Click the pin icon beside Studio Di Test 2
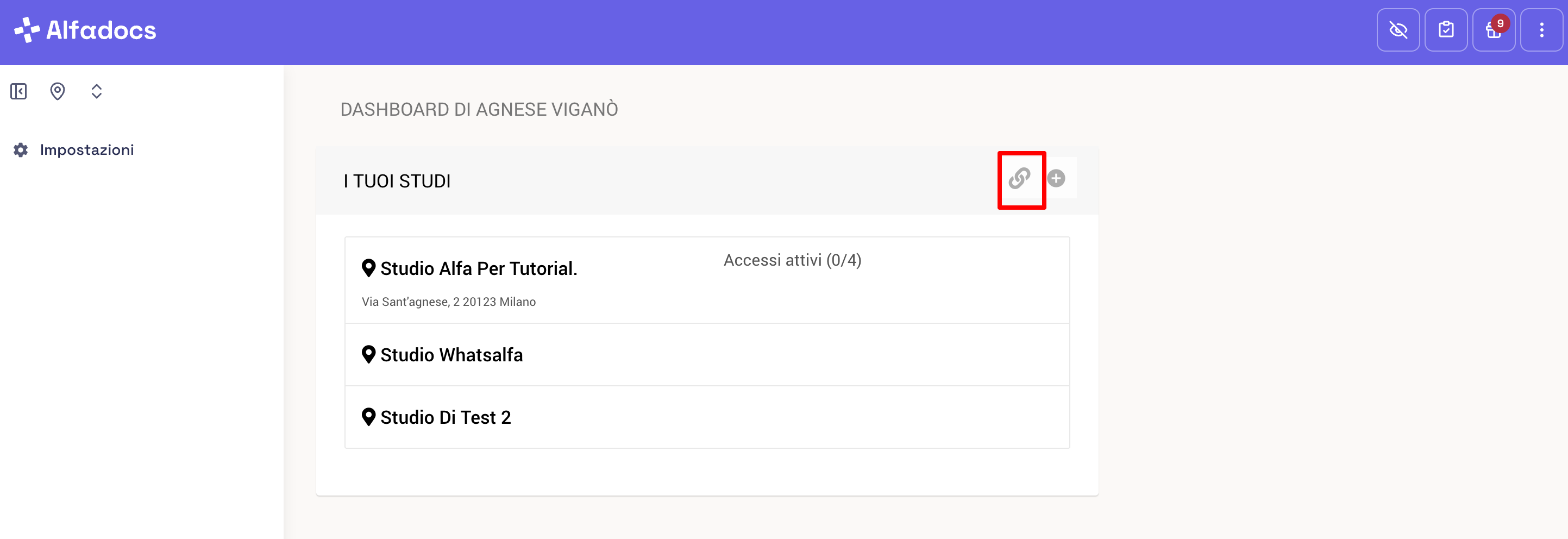This screenshot has height=539, width=1568. pos(368,417)
